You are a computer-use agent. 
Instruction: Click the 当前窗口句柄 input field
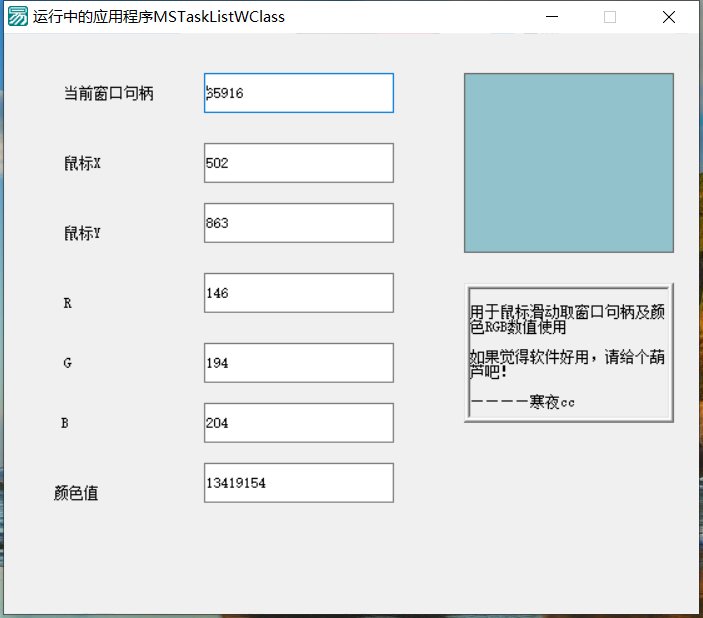point(298,93)
